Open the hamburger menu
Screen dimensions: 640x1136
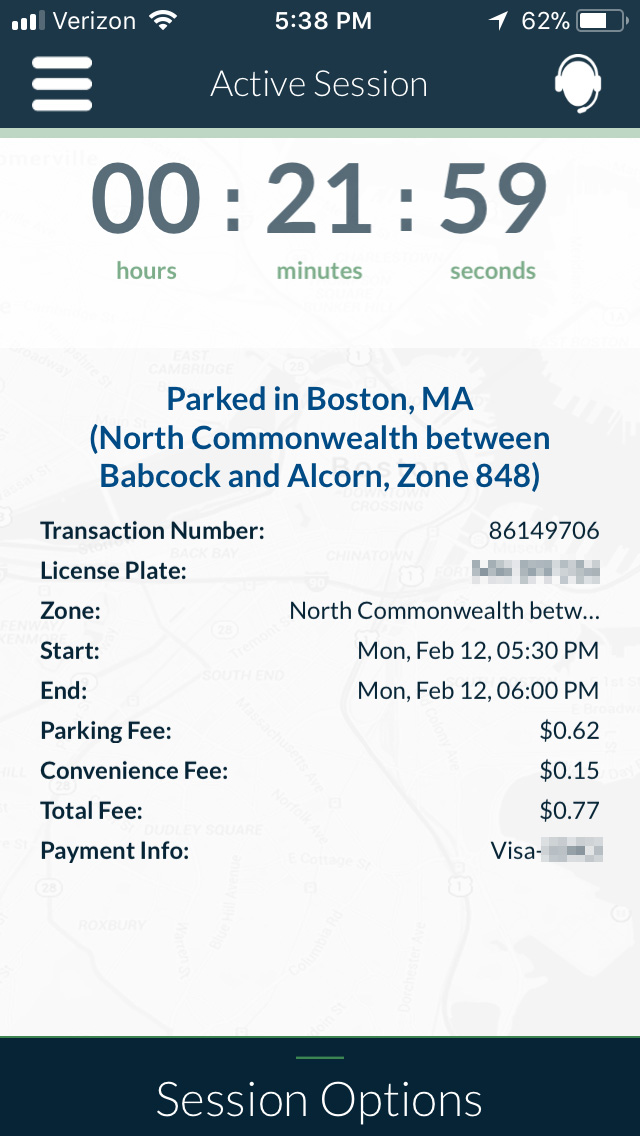tap(62, 84)
